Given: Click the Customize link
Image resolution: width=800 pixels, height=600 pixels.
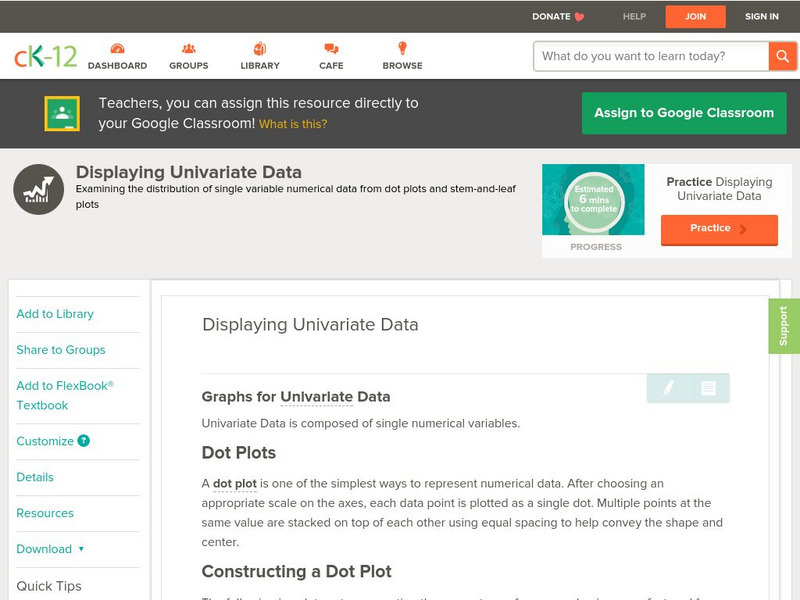Looking at the screenshot, I should coord(45,441).
